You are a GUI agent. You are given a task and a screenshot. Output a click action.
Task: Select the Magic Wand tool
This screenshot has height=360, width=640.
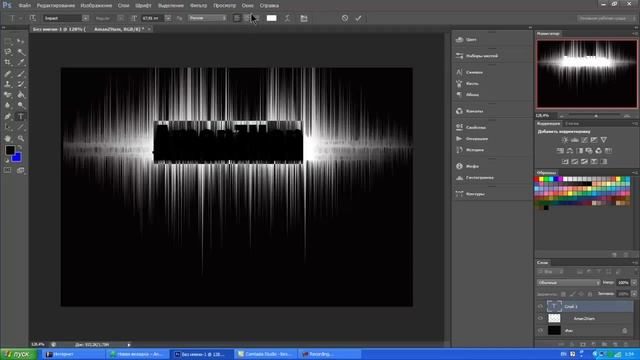click(x=20, y=52)
